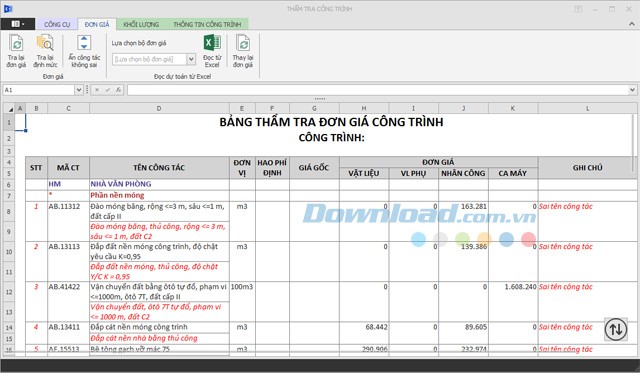
Task: Select row 8 header
Action: 9,211
